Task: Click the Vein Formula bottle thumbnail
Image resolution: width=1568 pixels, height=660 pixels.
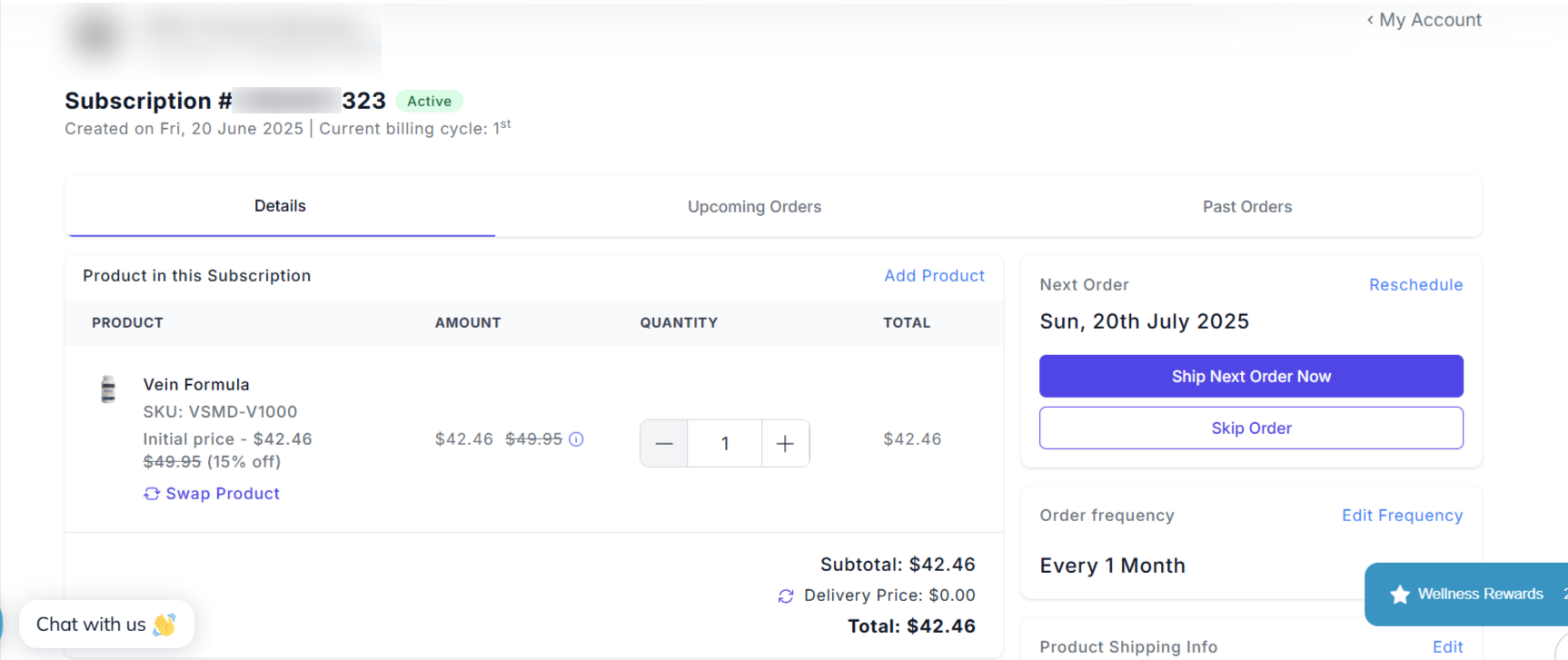Action: click(108, 389)
